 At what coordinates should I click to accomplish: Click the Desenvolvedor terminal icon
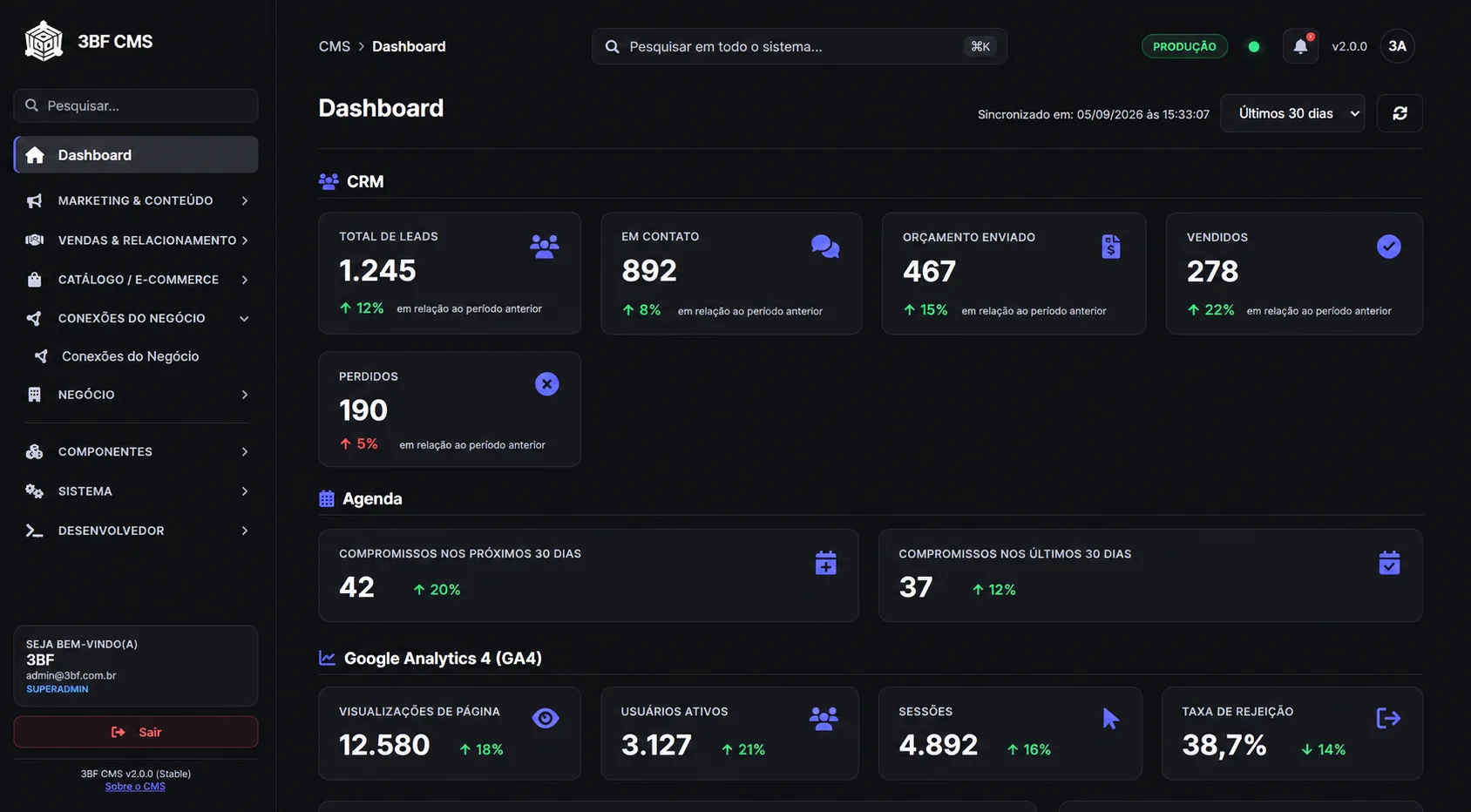34,531
